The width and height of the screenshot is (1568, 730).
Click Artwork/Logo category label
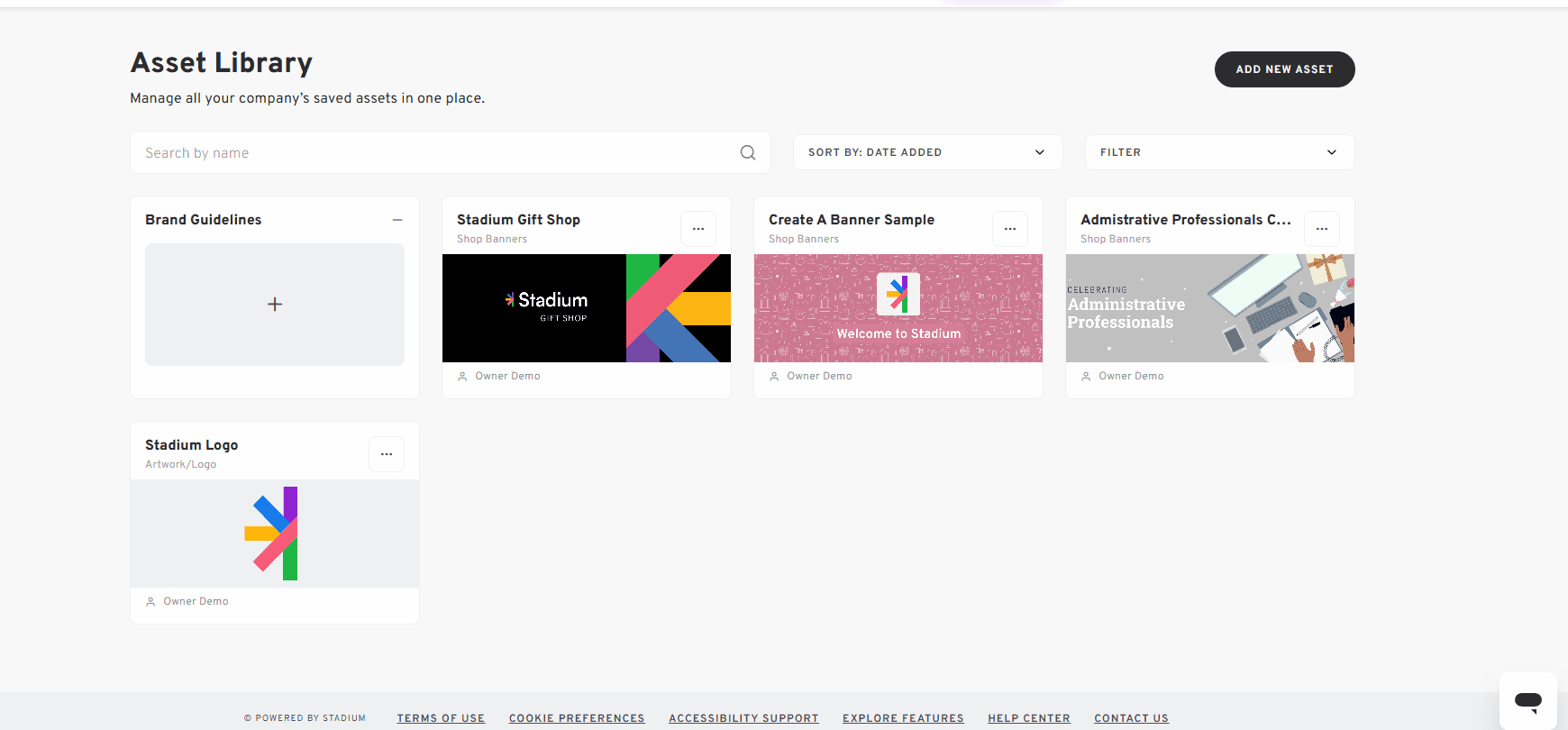pyautogui.click(x=181, y=464)
